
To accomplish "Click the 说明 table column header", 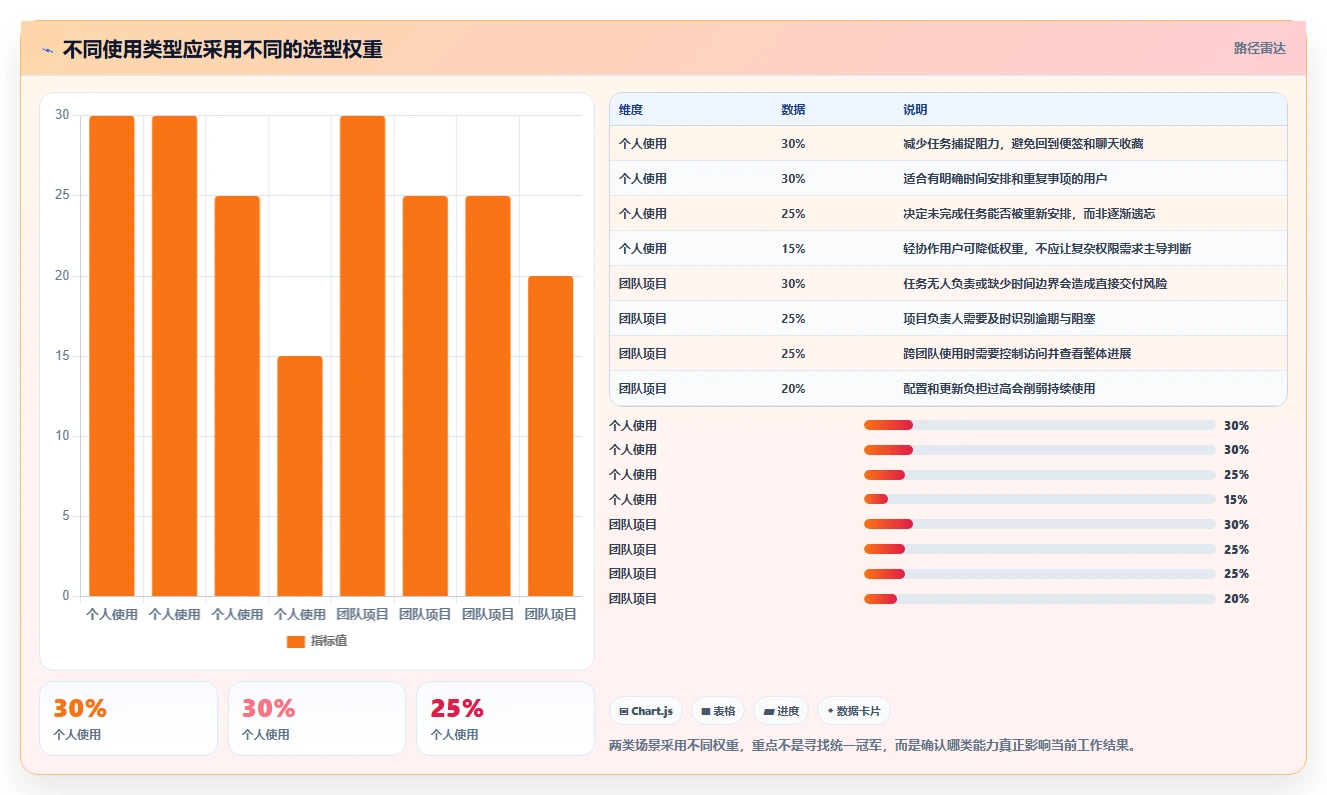I will click(915, 109).
